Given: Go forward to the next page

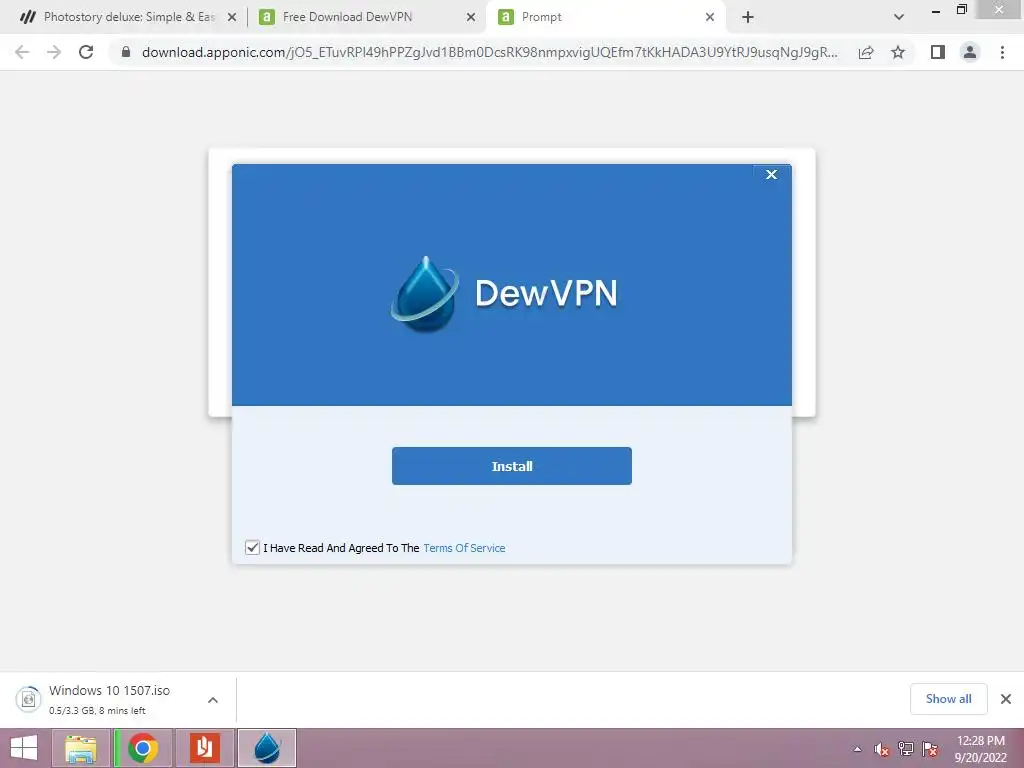Looking at the screenshot, I should coord(54,52).
